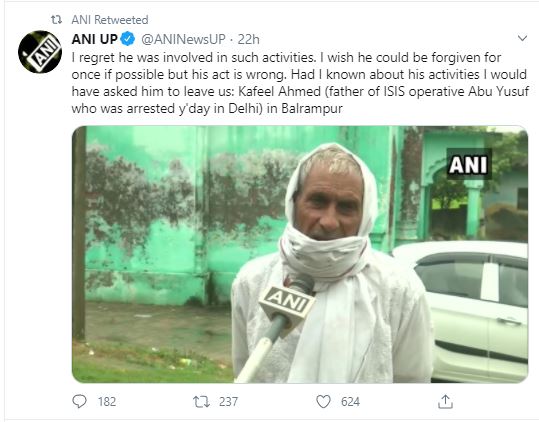This screenshot has width=539, height=422.
Task: Open the ANI UP display name
Action: pos(95,39)
